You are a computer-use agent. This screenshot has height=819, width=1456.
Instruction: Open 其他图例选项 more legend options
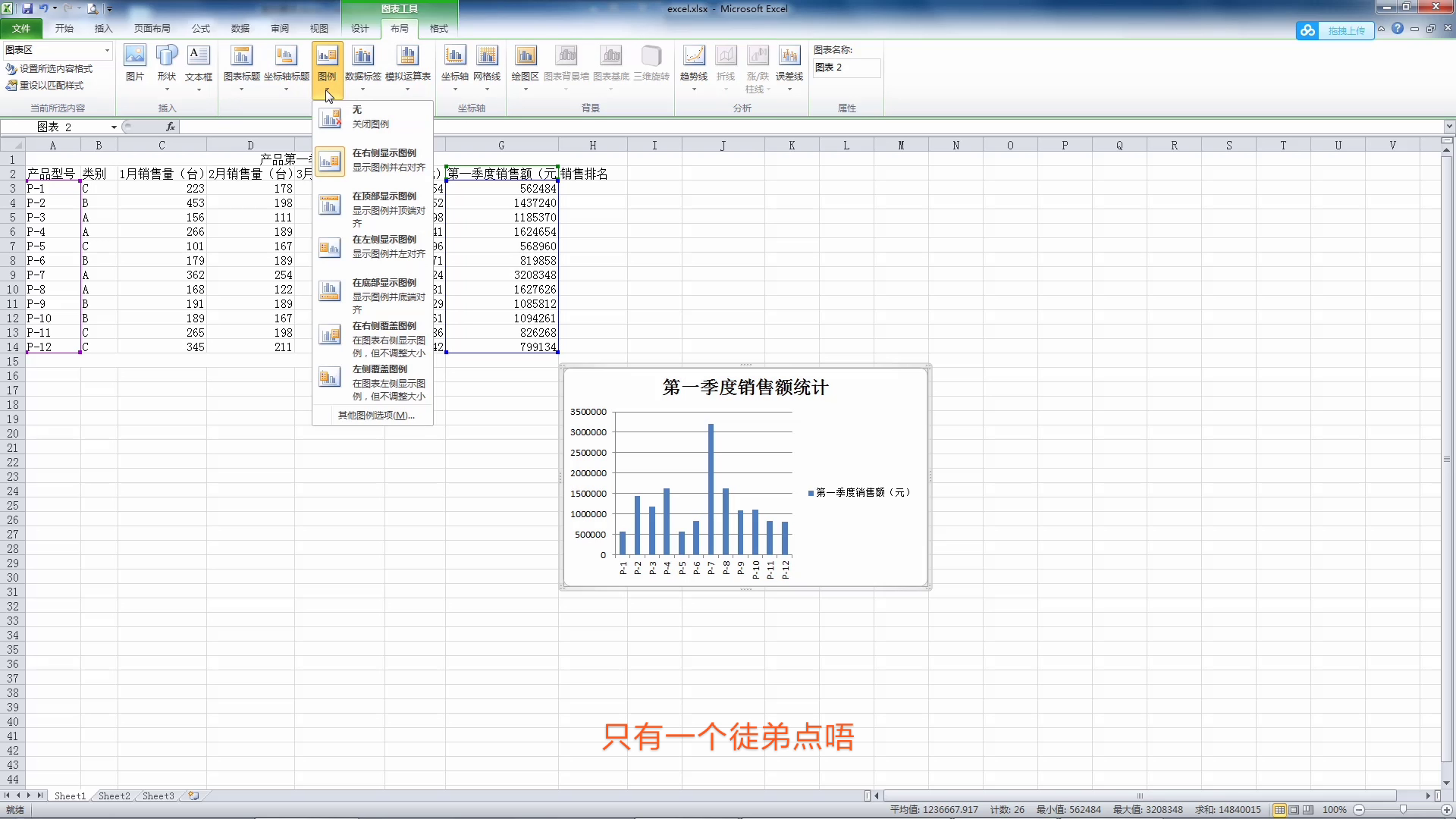pos(375,416)
